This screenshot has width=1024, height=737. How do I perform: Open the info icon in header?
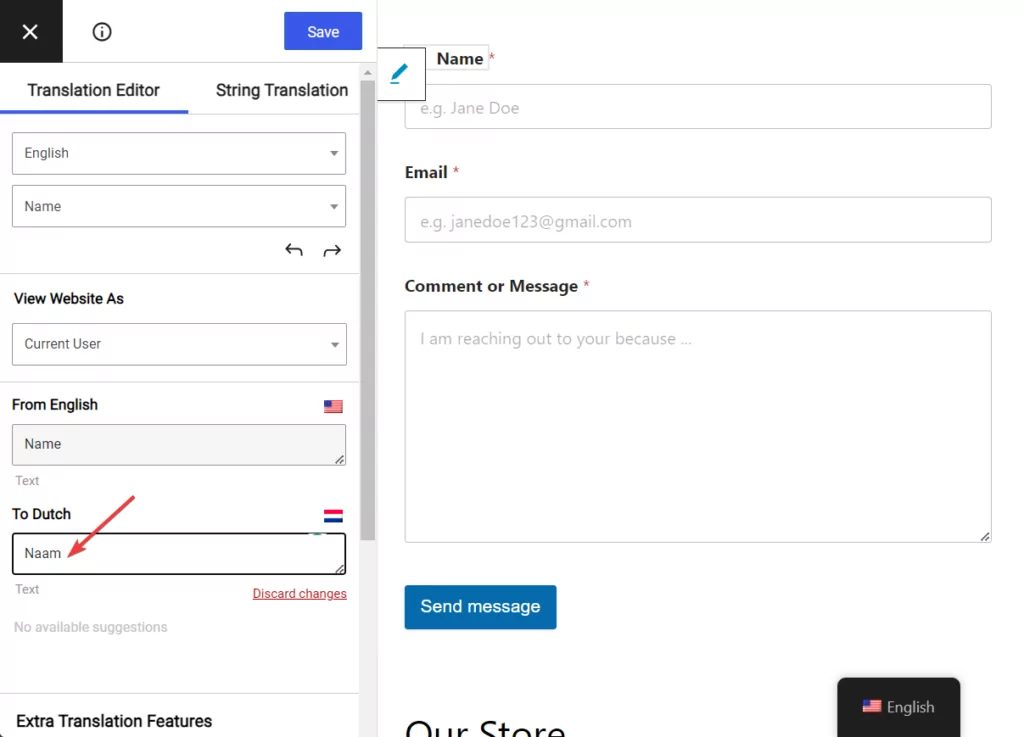pyautogui.click(x=102, y=32)
